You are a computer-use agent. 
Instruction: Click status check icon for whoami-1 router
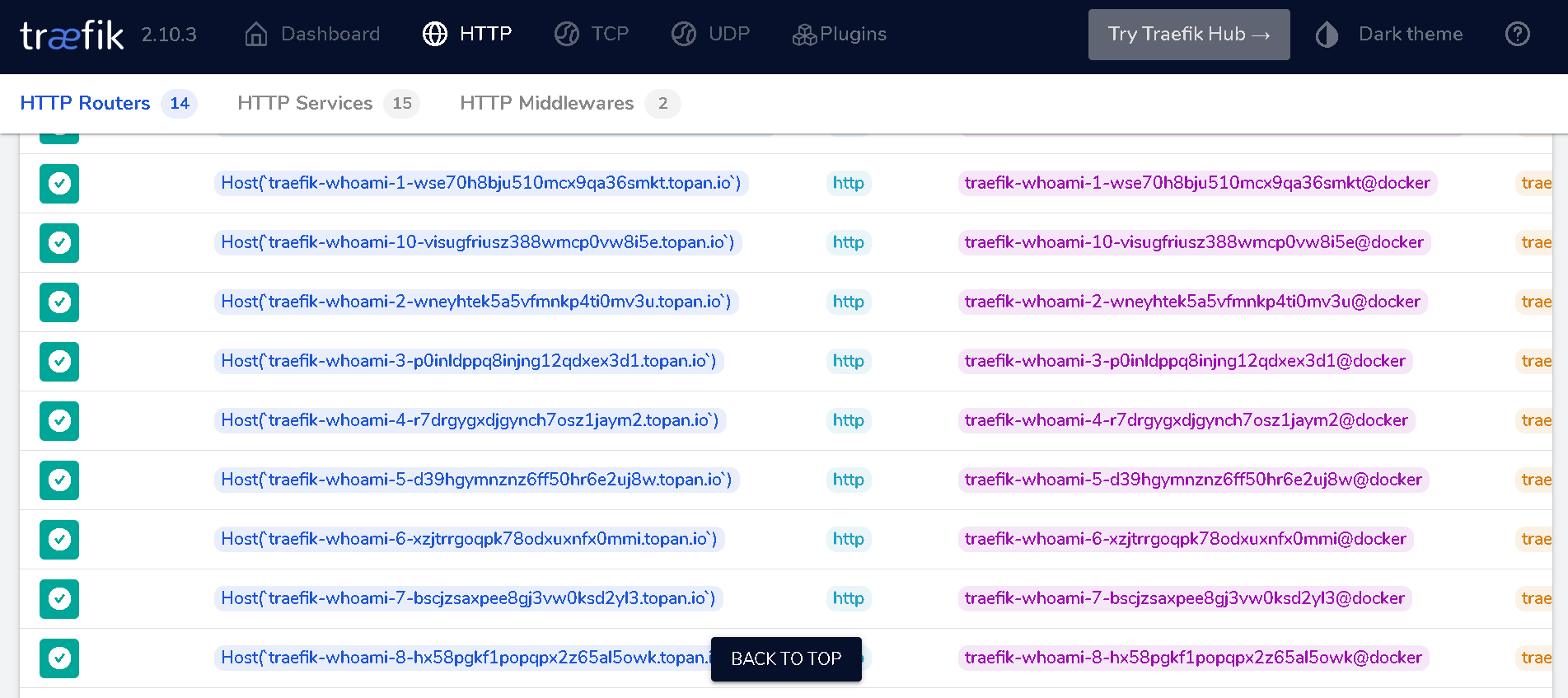tap(59, 184)
